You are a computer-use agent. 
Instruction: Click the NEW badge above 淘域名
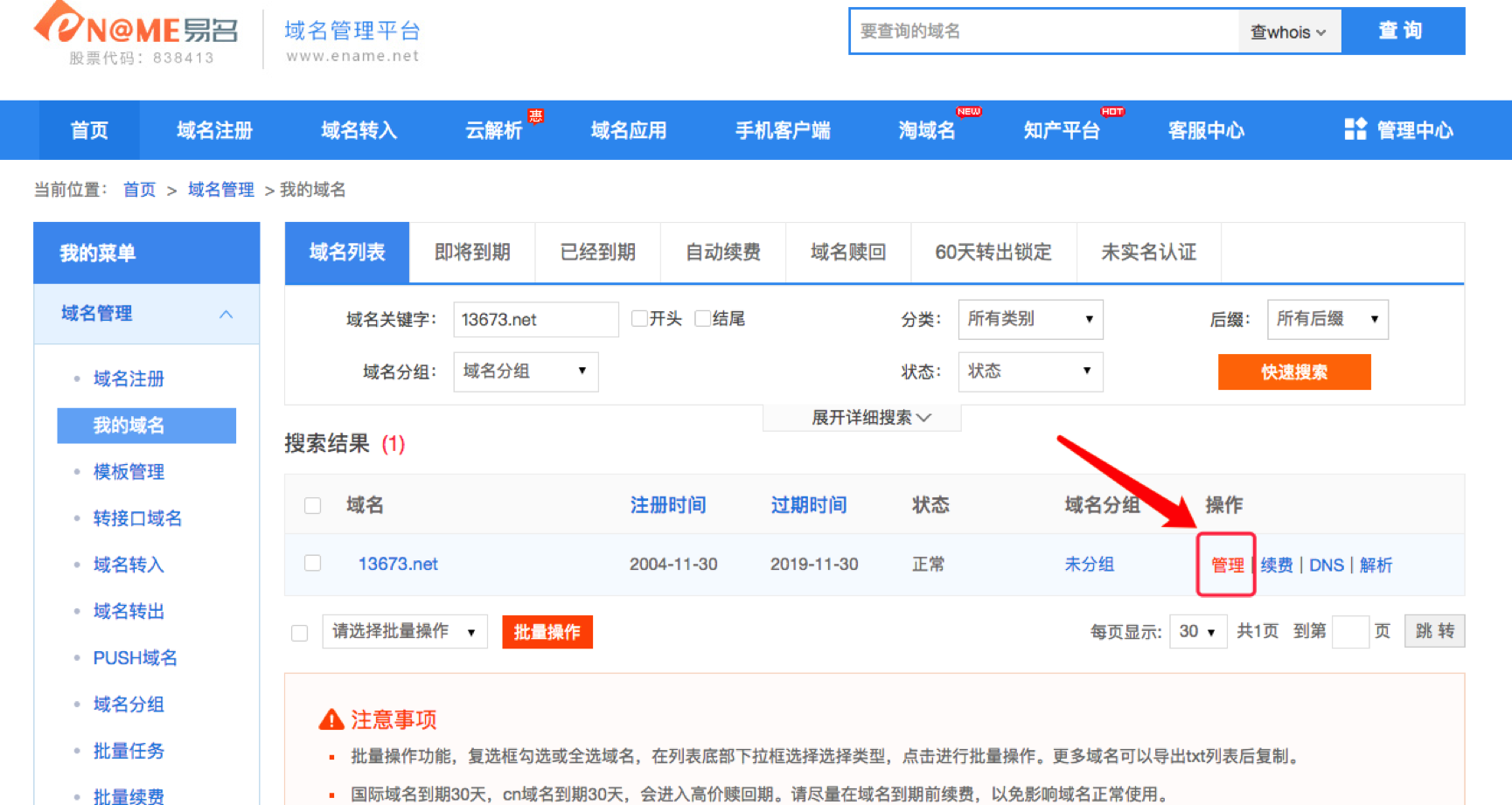pos(969,112)
